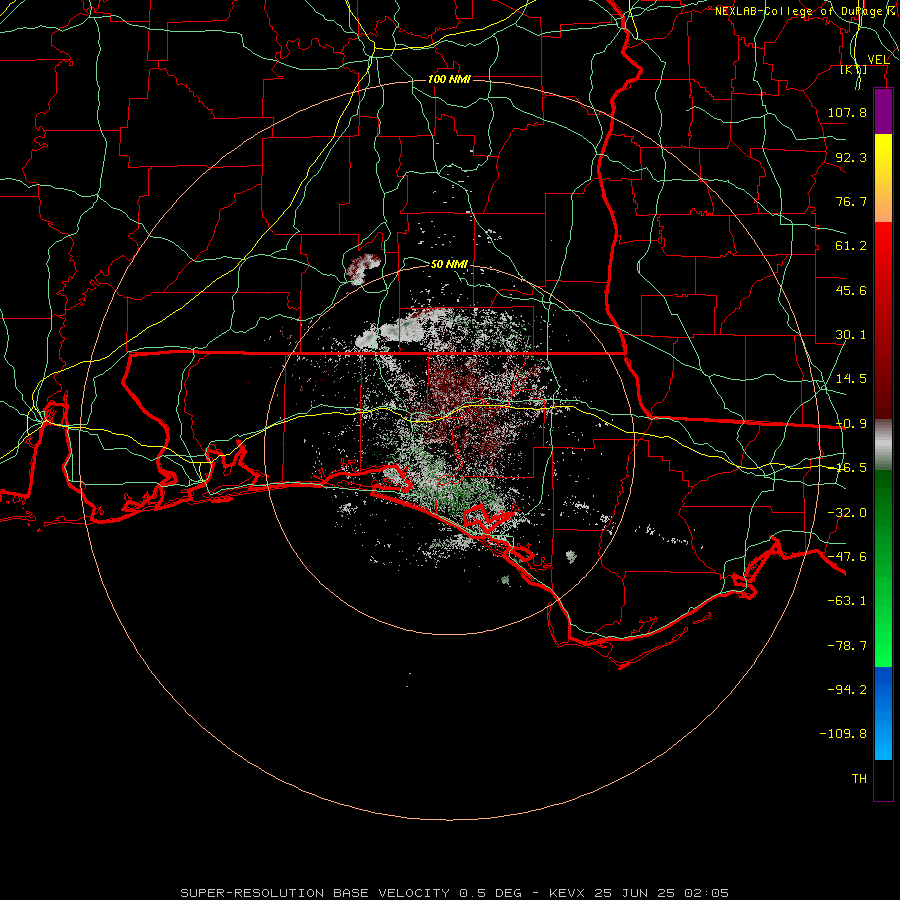Click the blue segment of the color bar

coord(883,713)
